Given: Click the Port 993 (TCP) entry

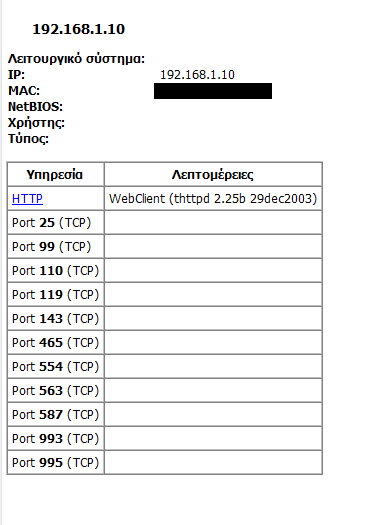Looking at the screenshot, I should (56, 439).
